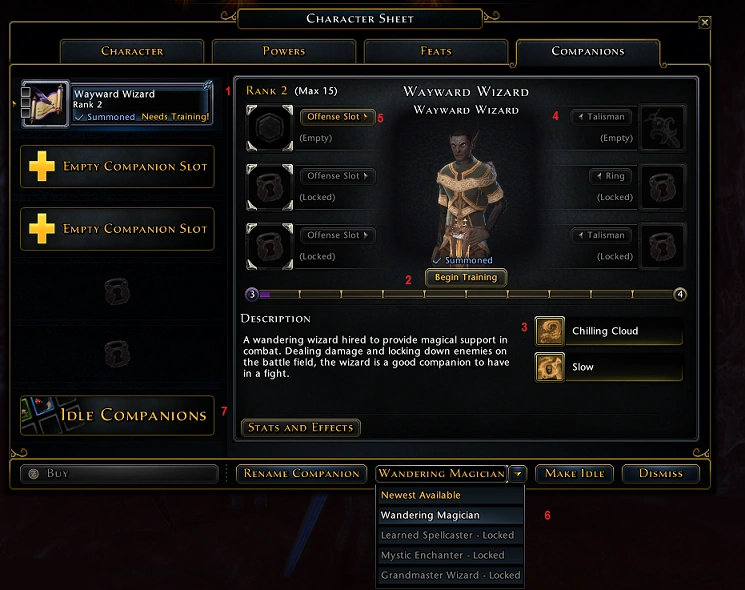Select the empty offense slot hexagon icon
Viewport: 745px width, 590px height.
(269, 128)
